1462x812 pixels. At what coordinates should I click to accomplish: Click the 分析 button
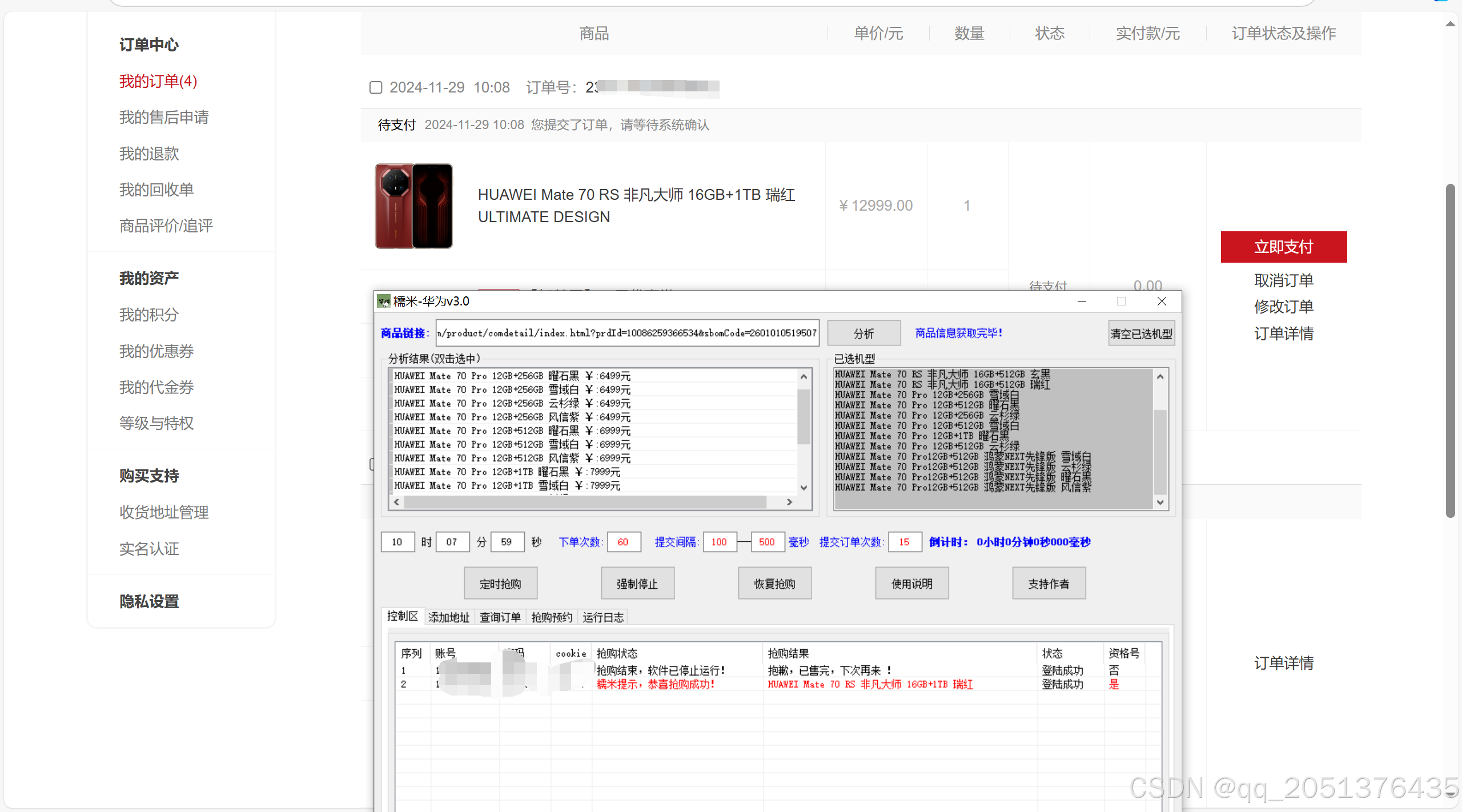click(x=863, y=333)
